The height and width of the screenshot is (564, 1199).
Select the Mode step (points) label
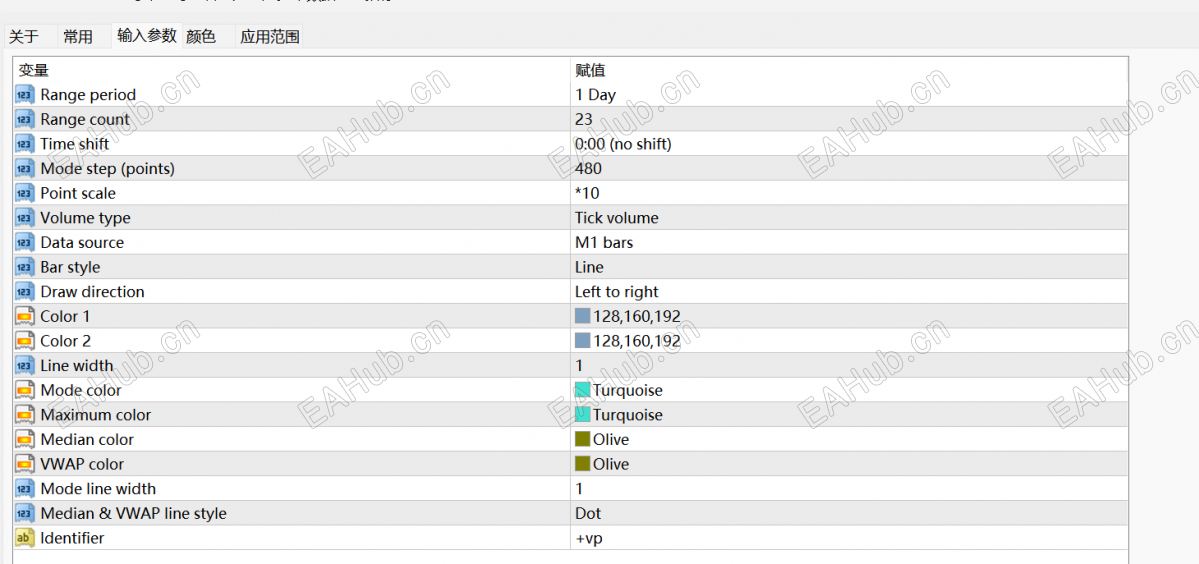[108, 169]
